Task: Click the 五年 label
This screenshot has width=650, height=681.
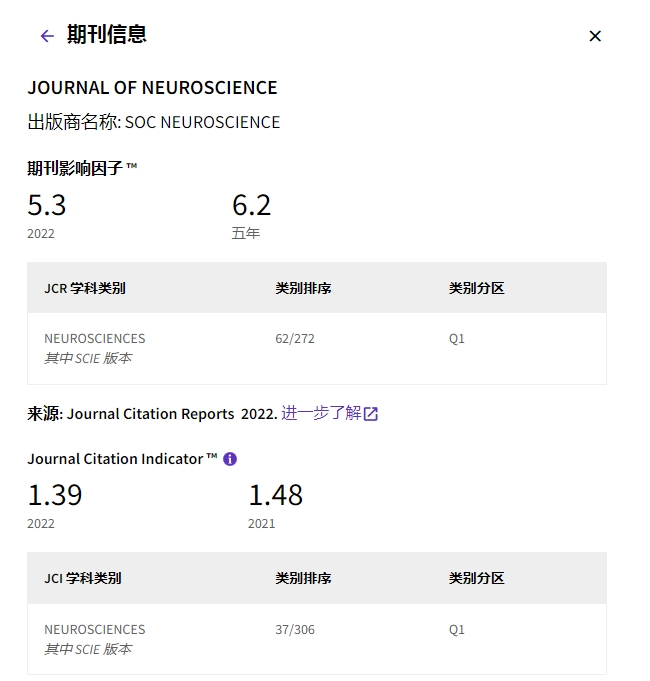Action: [x=246, y=233]
